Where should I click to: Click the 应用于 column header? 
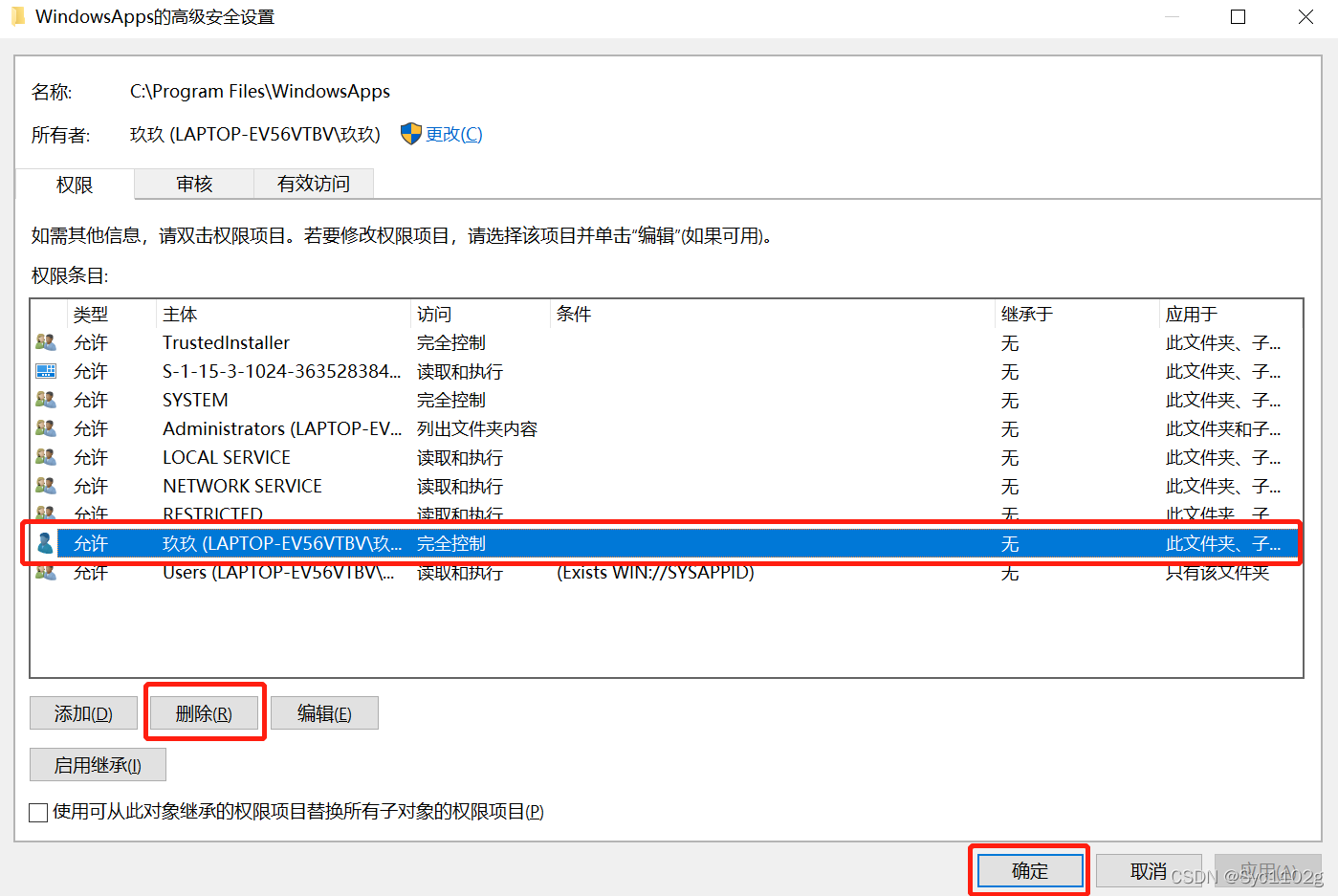point(1230,314)
